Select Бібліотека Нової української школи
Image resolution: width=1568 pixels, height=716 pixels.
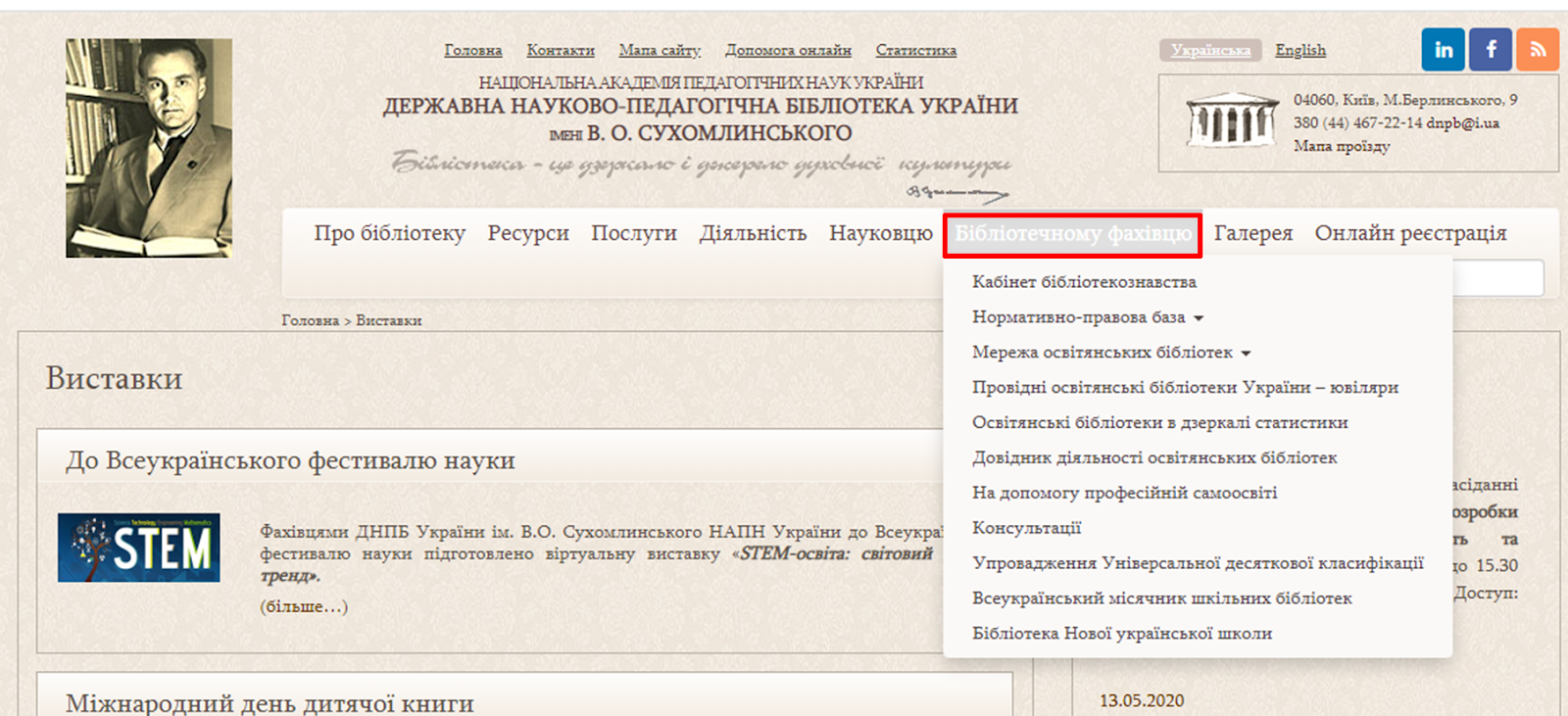1122,634
